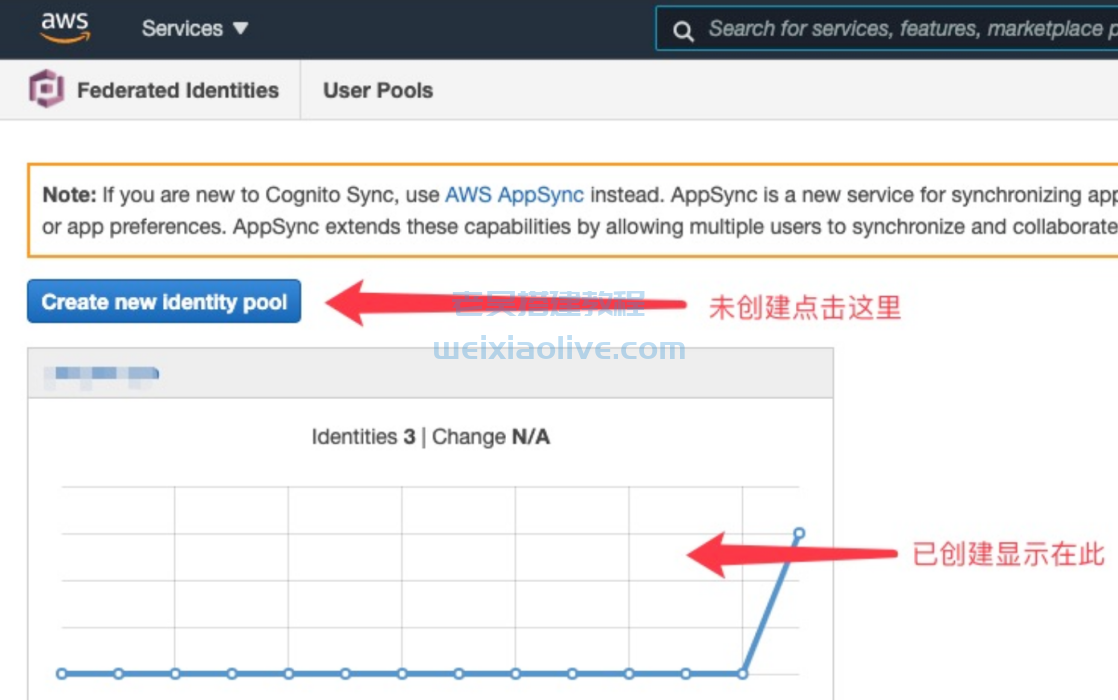The image size is (1118, 700).
Task: Click the Identities 3 count label
Action: [x=363, y=437]
